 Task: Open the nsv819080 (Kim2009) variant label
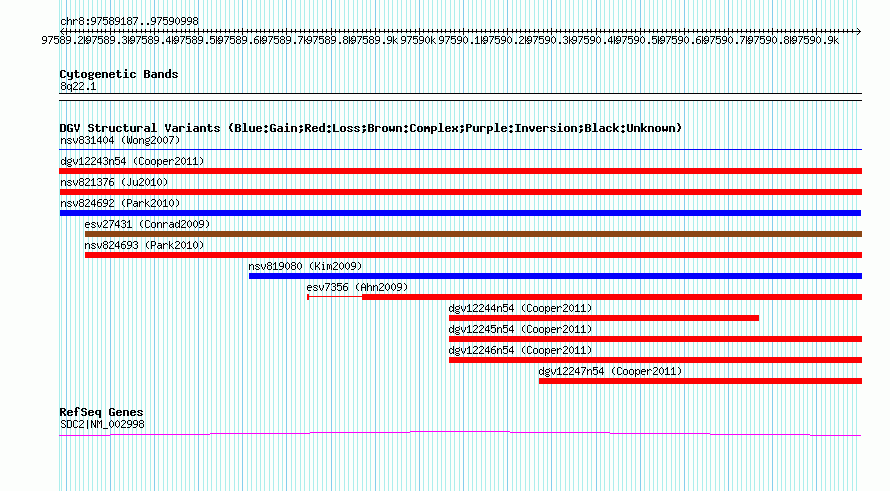(305, 266)
